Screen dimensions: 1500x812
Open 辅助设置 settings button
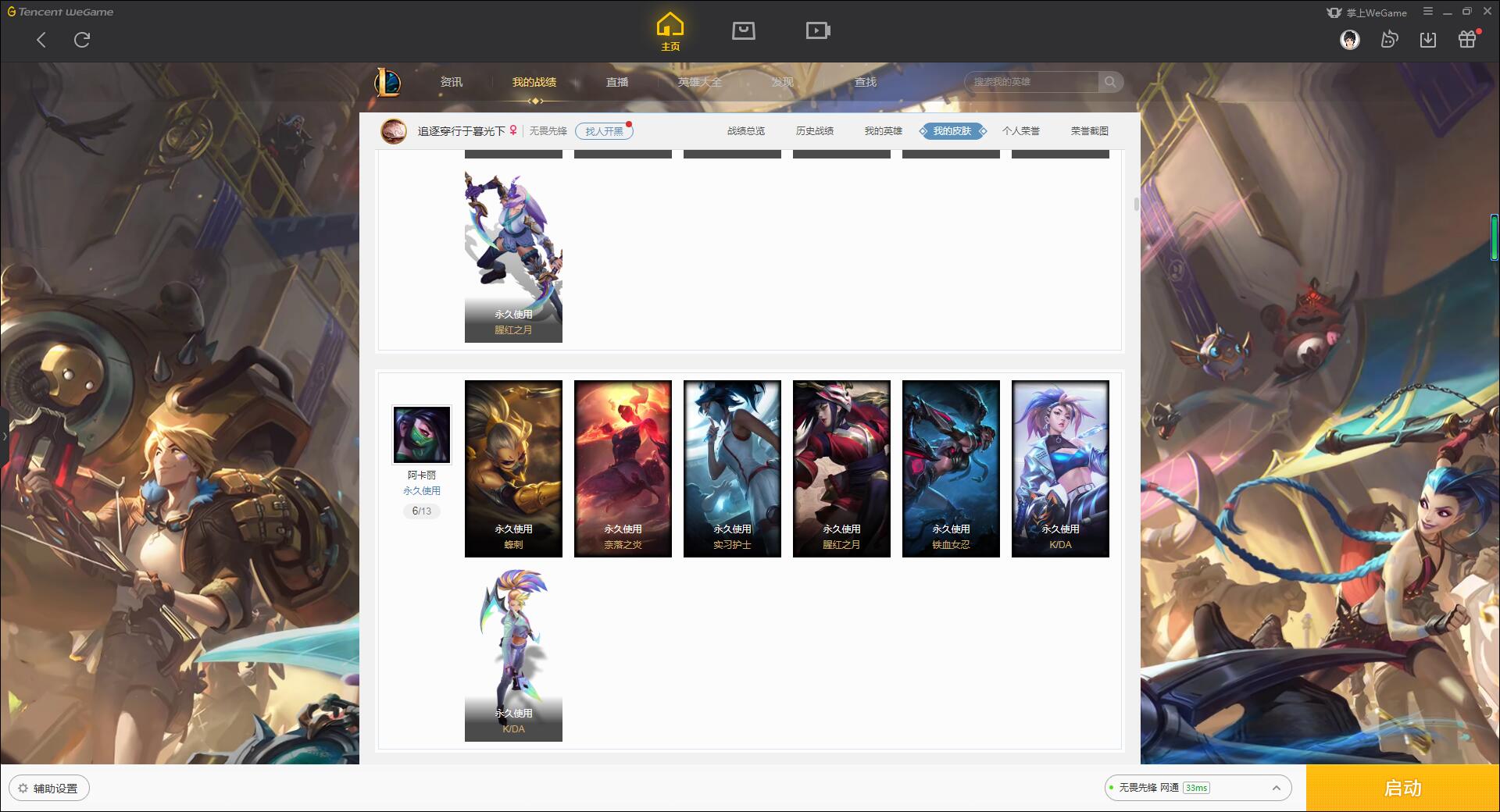[x=49, y=789]
